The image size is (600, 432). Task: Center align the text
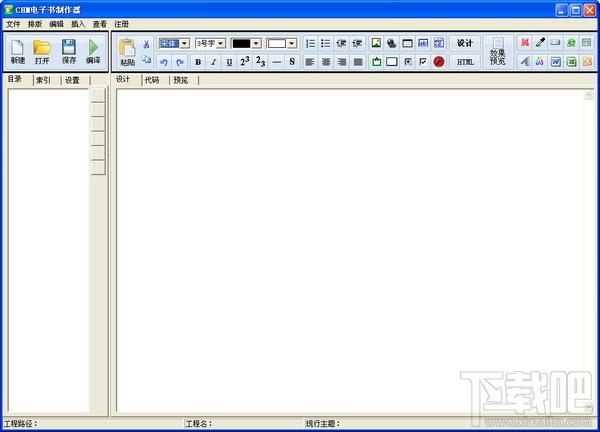tap(326, 62)
